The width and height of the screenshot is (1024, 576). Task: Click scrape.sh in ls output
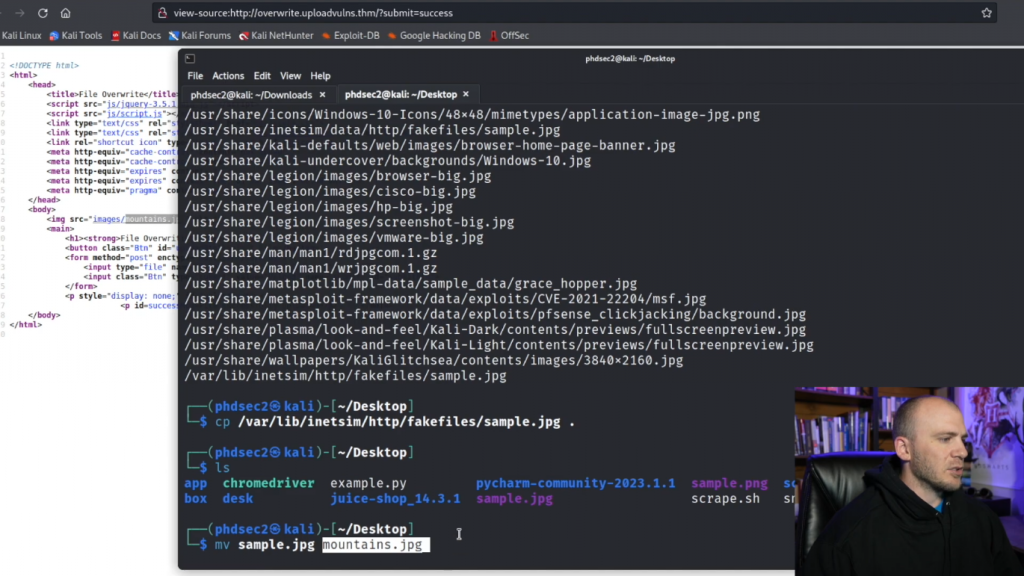click(726, 498)
